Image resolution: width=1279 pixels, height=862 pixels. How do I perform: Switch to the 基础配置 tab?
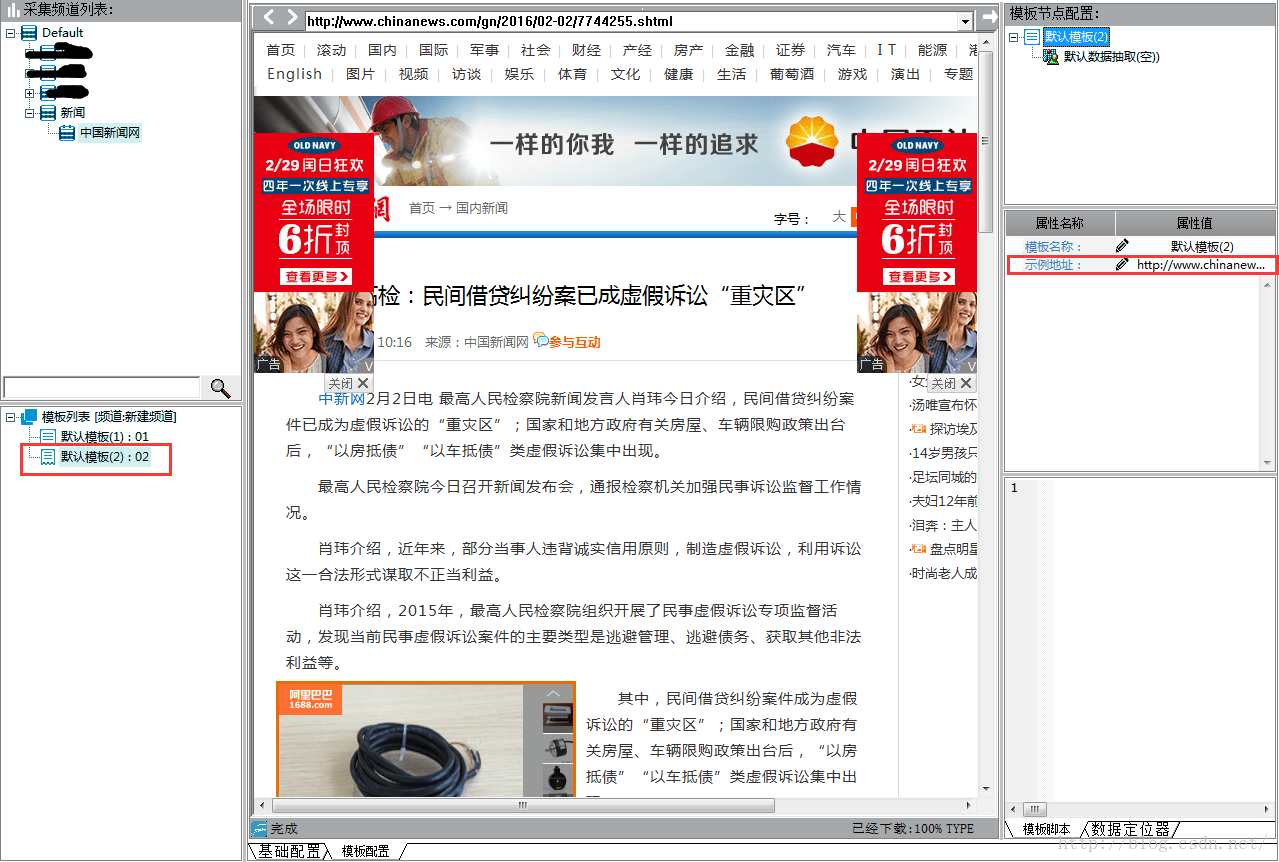289,851
